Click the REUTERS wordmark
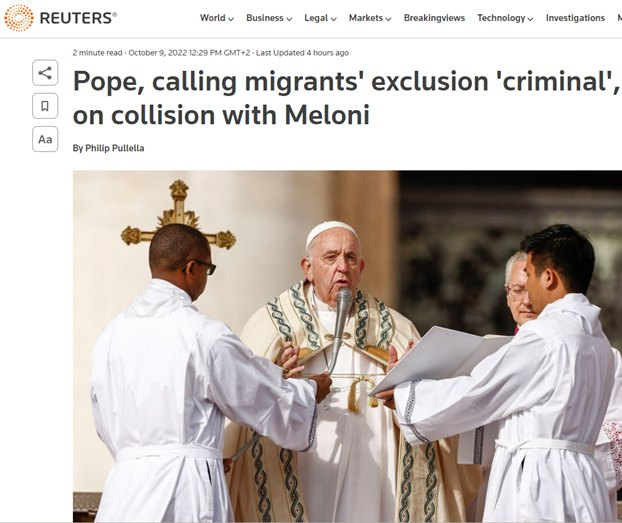This screenshot has height=523, width=622. (x=78, y=18)
